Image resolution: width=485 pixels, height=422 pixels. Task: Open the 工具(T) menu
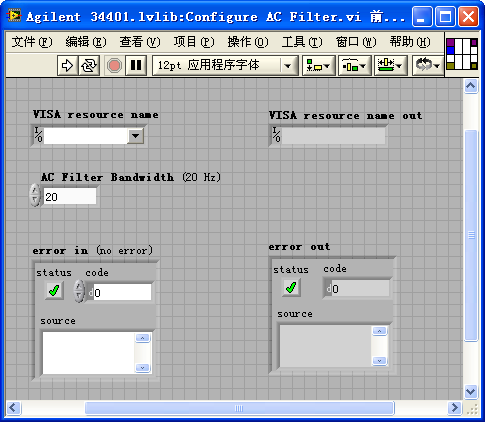302,42
